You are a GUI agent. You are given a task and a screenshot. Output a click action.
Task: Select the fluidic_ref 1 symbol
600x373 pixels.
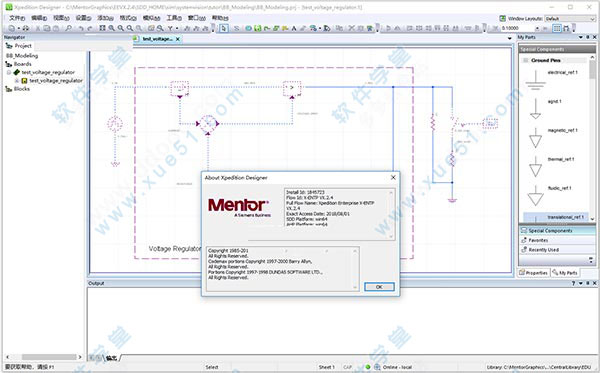[x=535, y=195]
